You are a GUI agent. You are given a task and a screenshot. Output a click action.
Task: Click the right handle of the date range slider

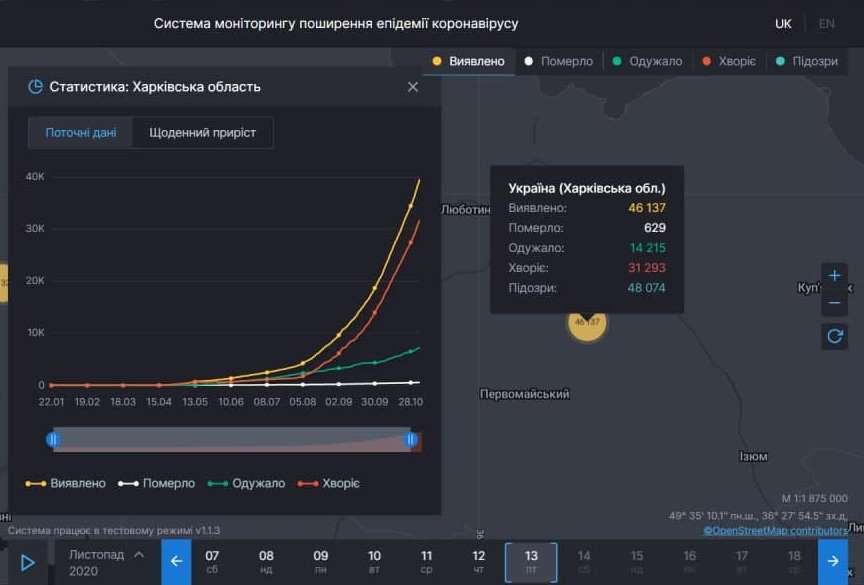[x=410, y=439]
